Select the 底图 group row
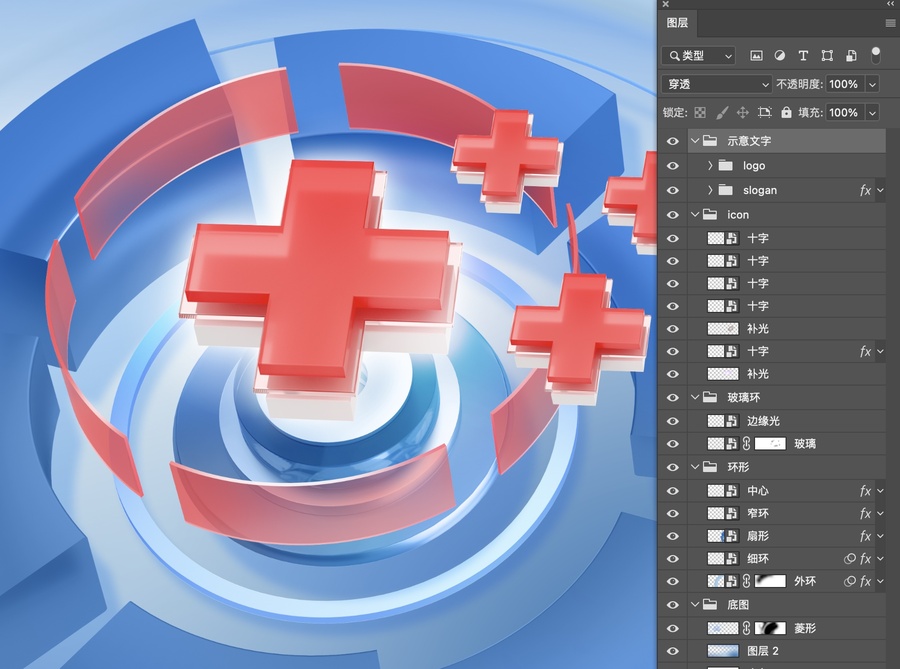This screenshot has width=900, height=669. [786, 605]
